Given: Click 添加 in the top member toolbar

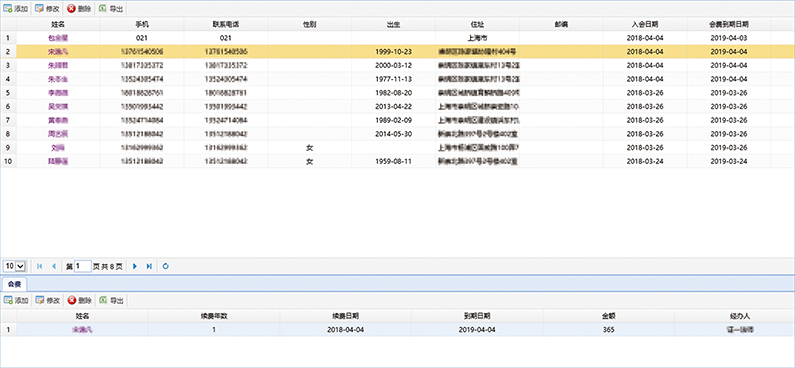Looking at the screenshot, I should point(16,9).
